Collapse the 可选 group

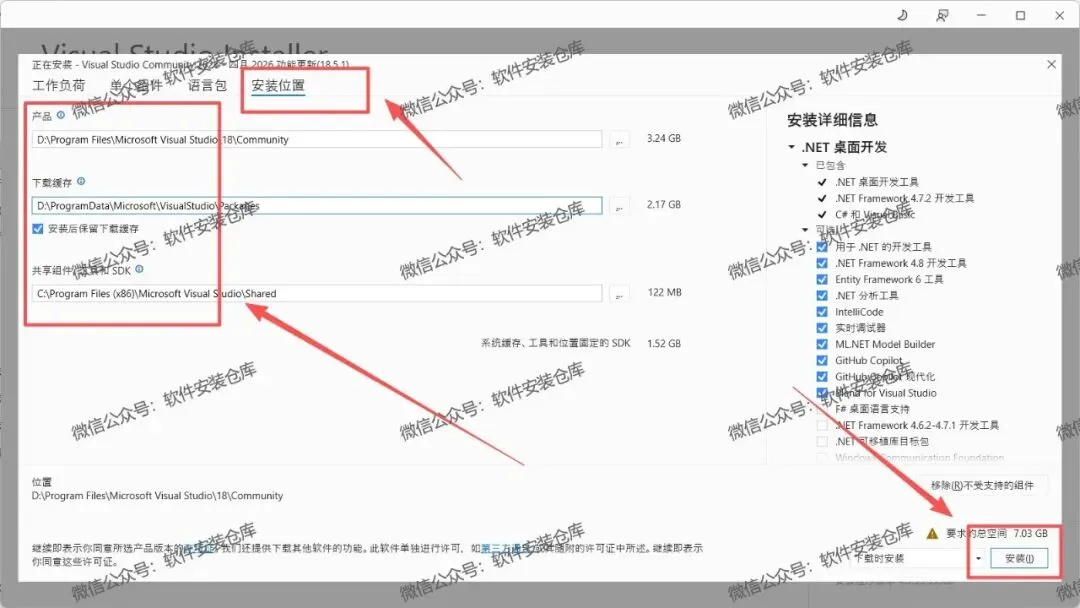804,230
